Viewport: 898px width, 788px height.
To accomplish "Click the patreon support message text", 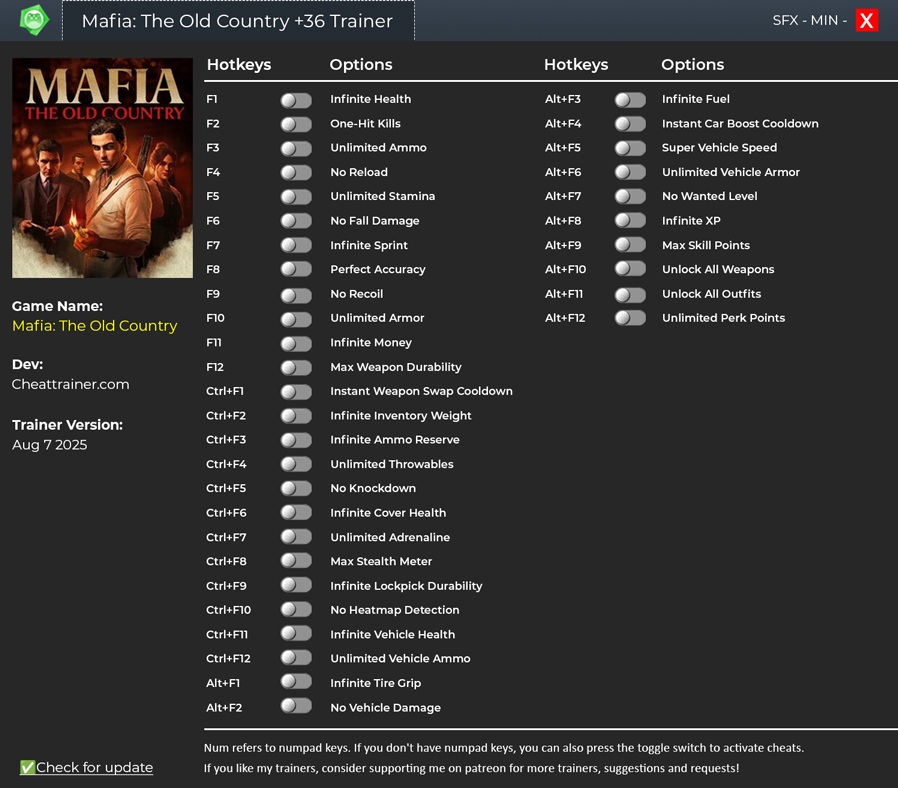I will pos(471,768).
